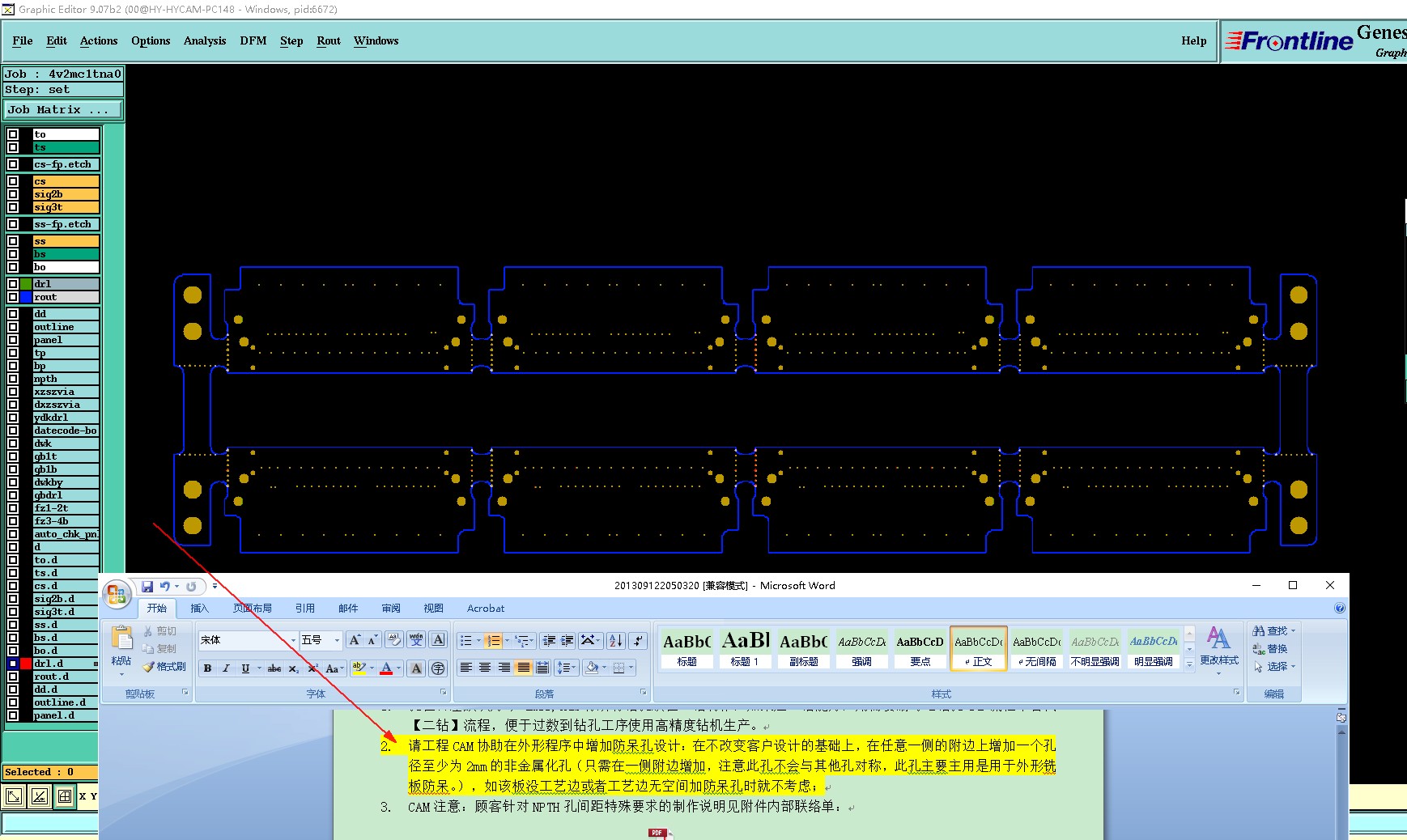Toggle the 'ss-fp.etch' layer checkbox

13,224
